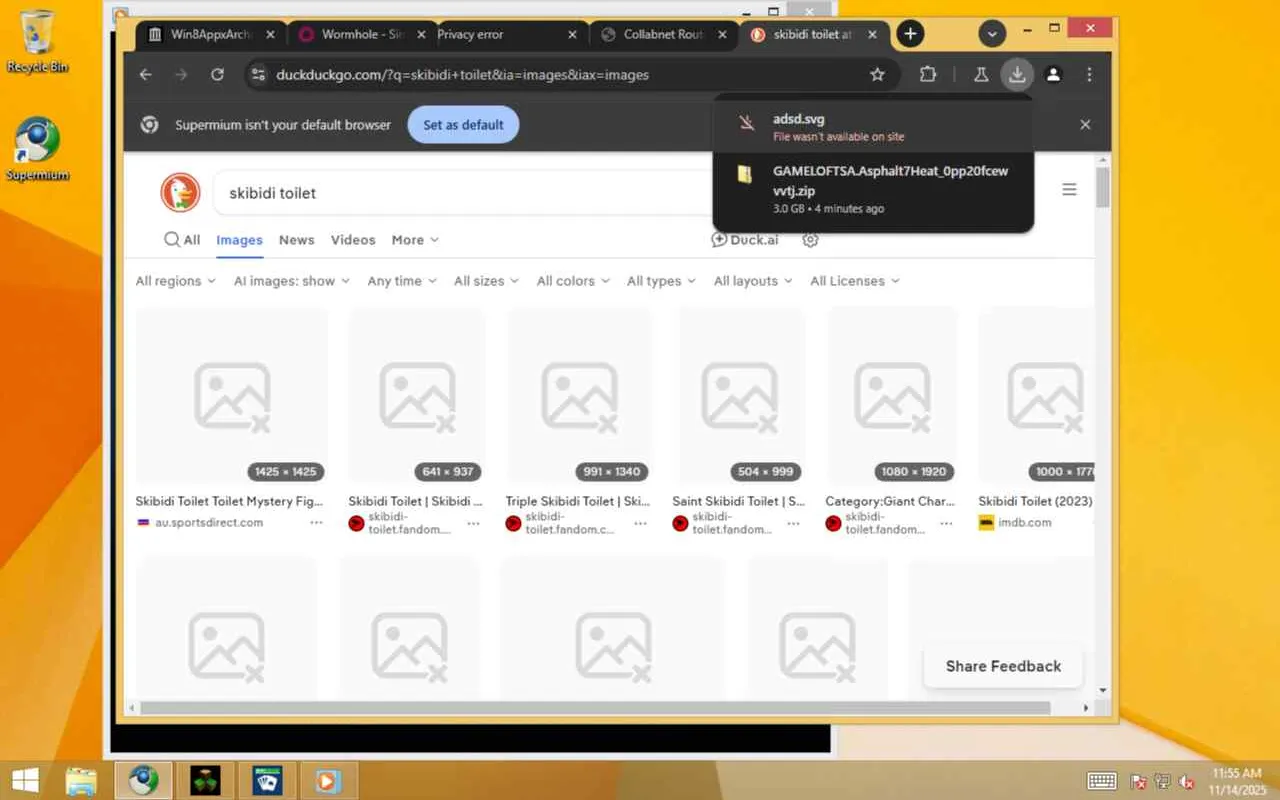View site information icon in address bar
1280x800 pixels.
[258, 75]
